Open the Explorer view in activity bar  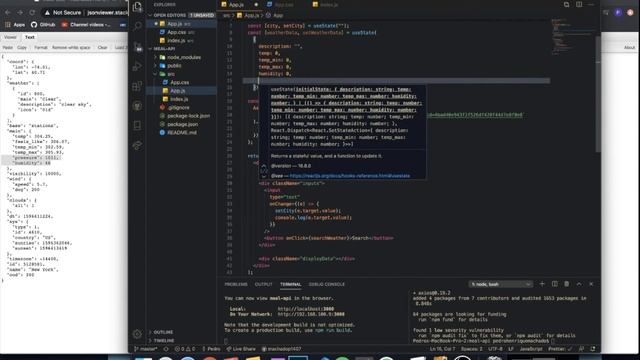pos(138,6)
